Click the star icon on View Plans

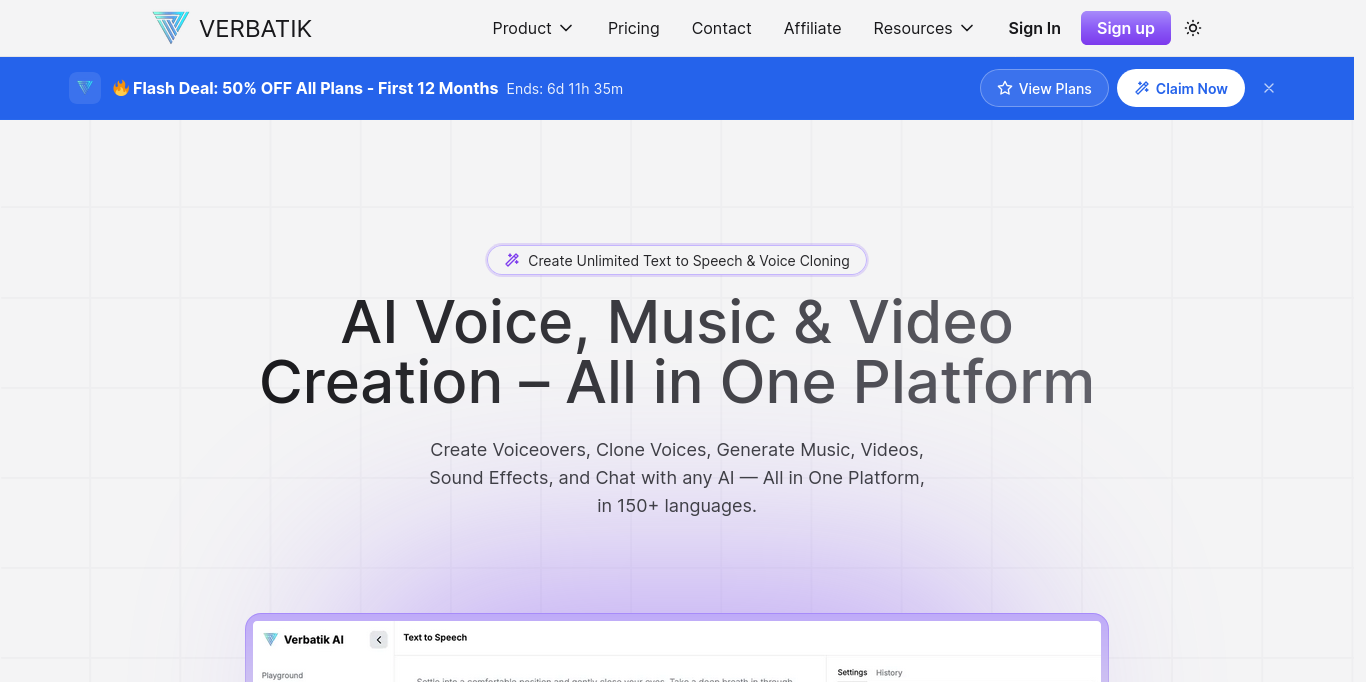click(1005, 88)
